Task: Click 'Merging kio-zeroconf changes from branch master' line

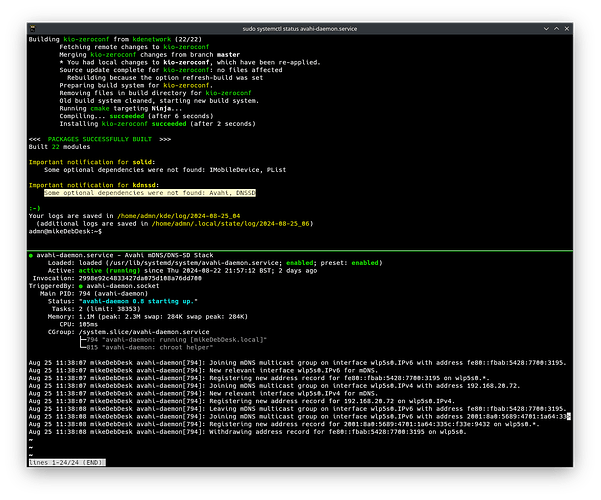Action: tap(149, 55)
